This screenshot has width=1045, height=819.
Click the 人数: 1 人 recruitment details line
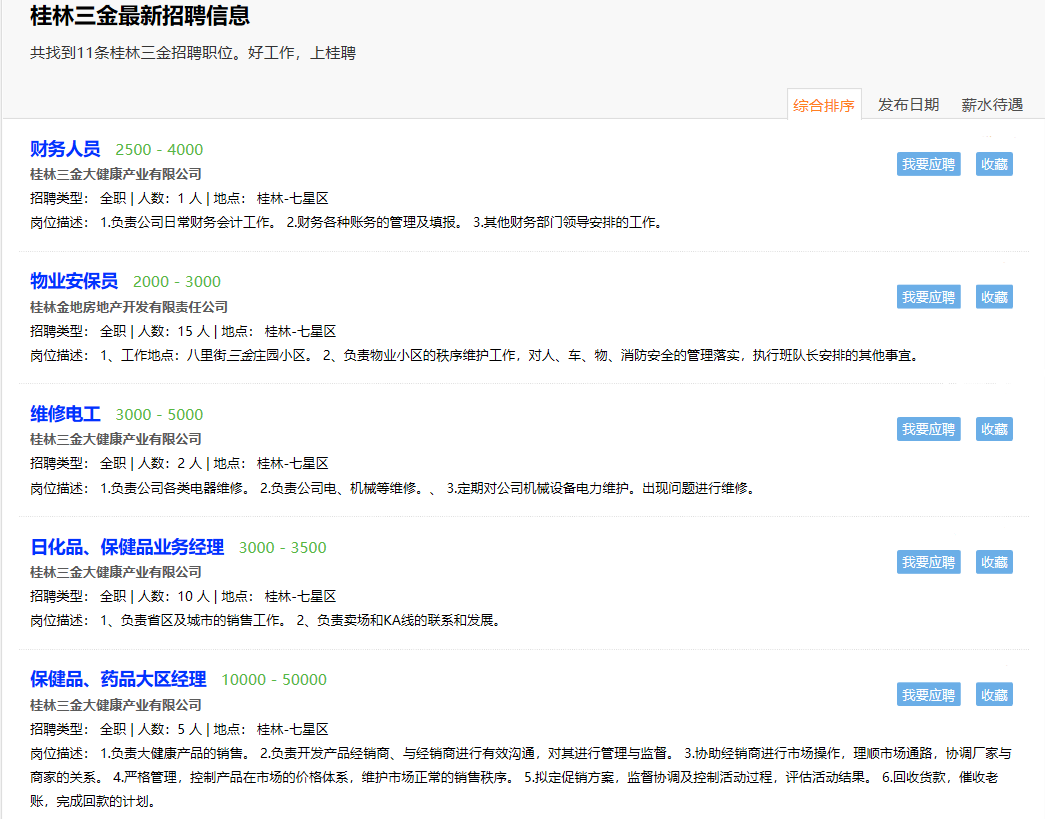[x=179, y=199]
